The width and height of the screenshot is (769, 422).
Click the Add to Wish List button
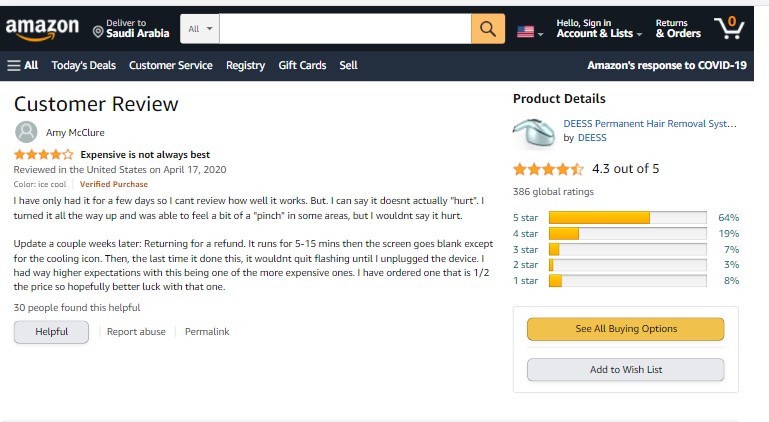tap(625, 370)
